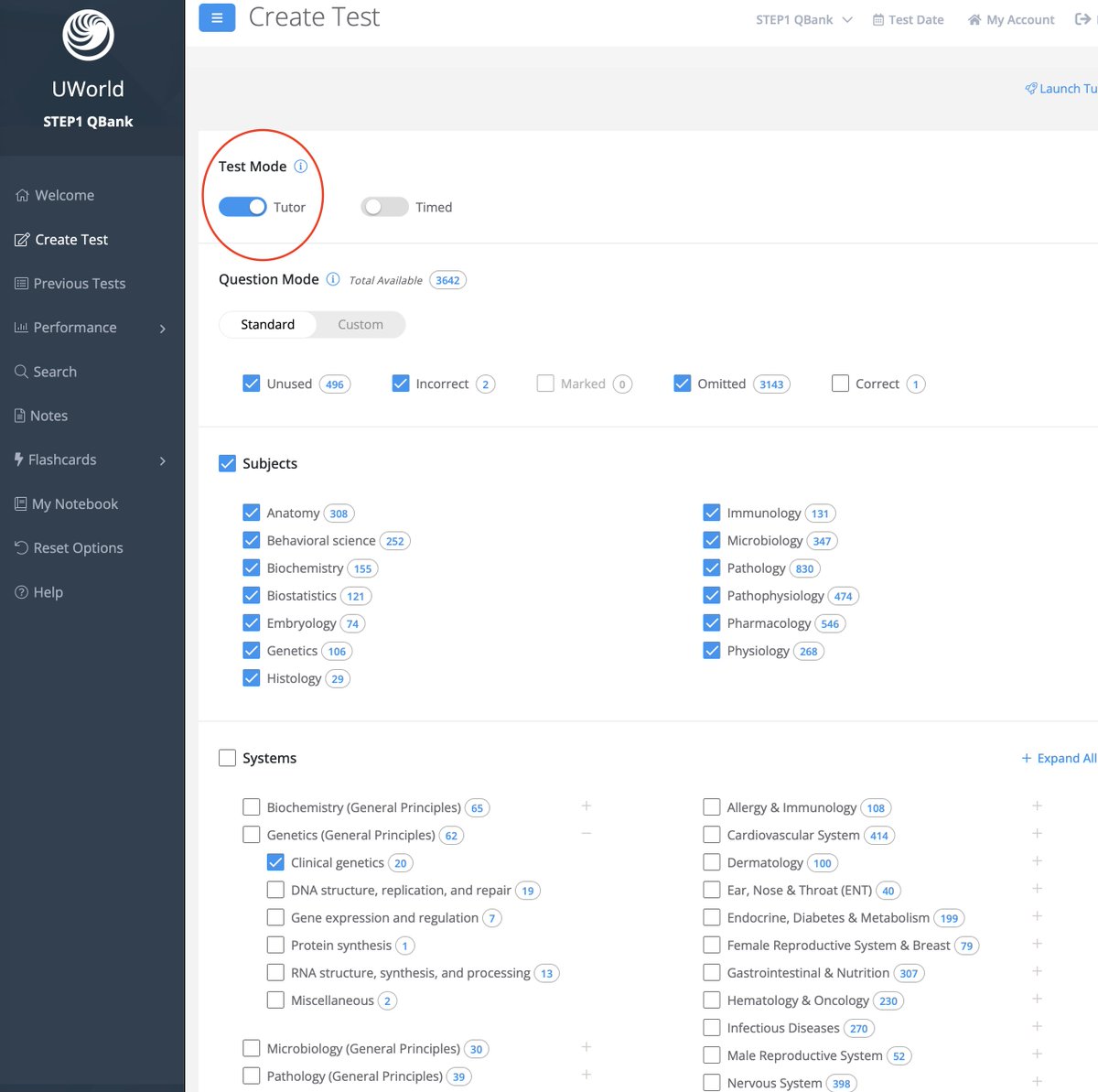The width and height of the screenshot is (1098, 1092).
Task: Check the Cardiovascular System checkbox
Action: tap(712, 835)
